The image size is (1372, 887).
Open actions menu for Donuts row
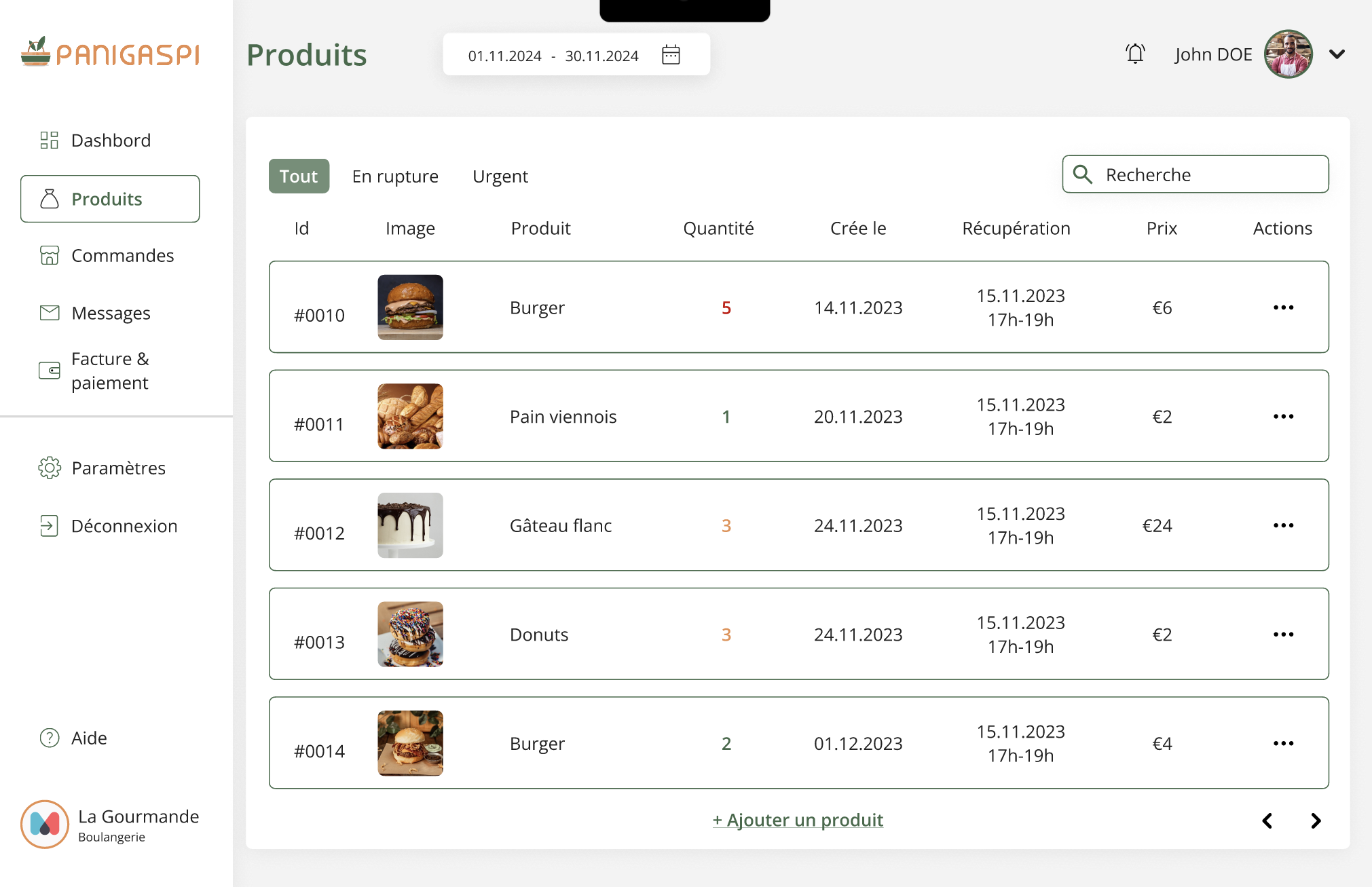[1283, 635]
